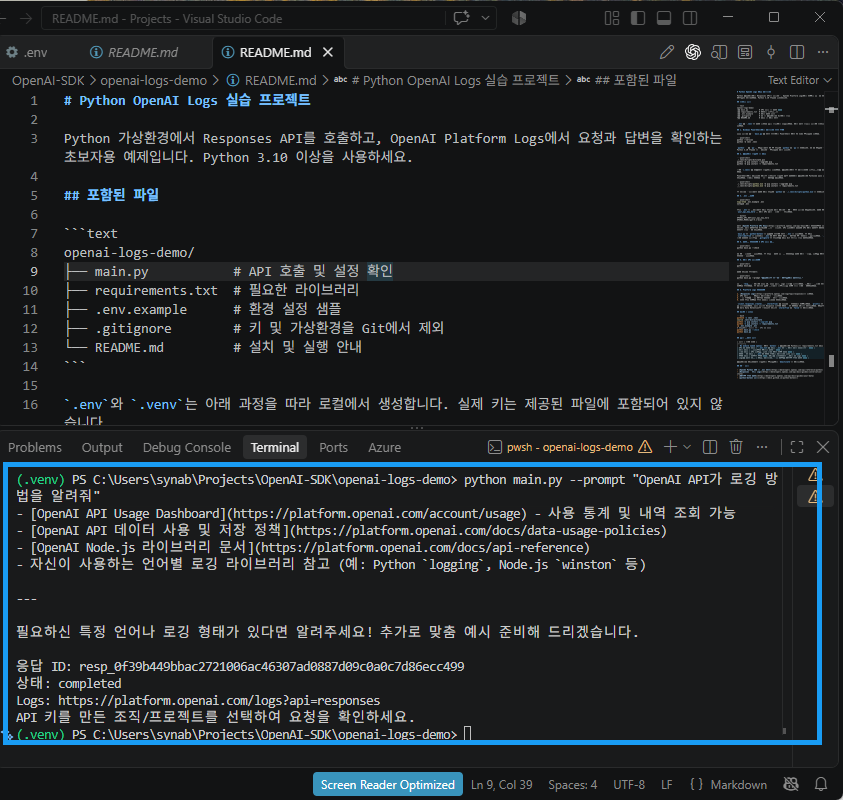Toggle the secondary side bar visibility
This screenshot has width=843, height=800.
[690, 18]
